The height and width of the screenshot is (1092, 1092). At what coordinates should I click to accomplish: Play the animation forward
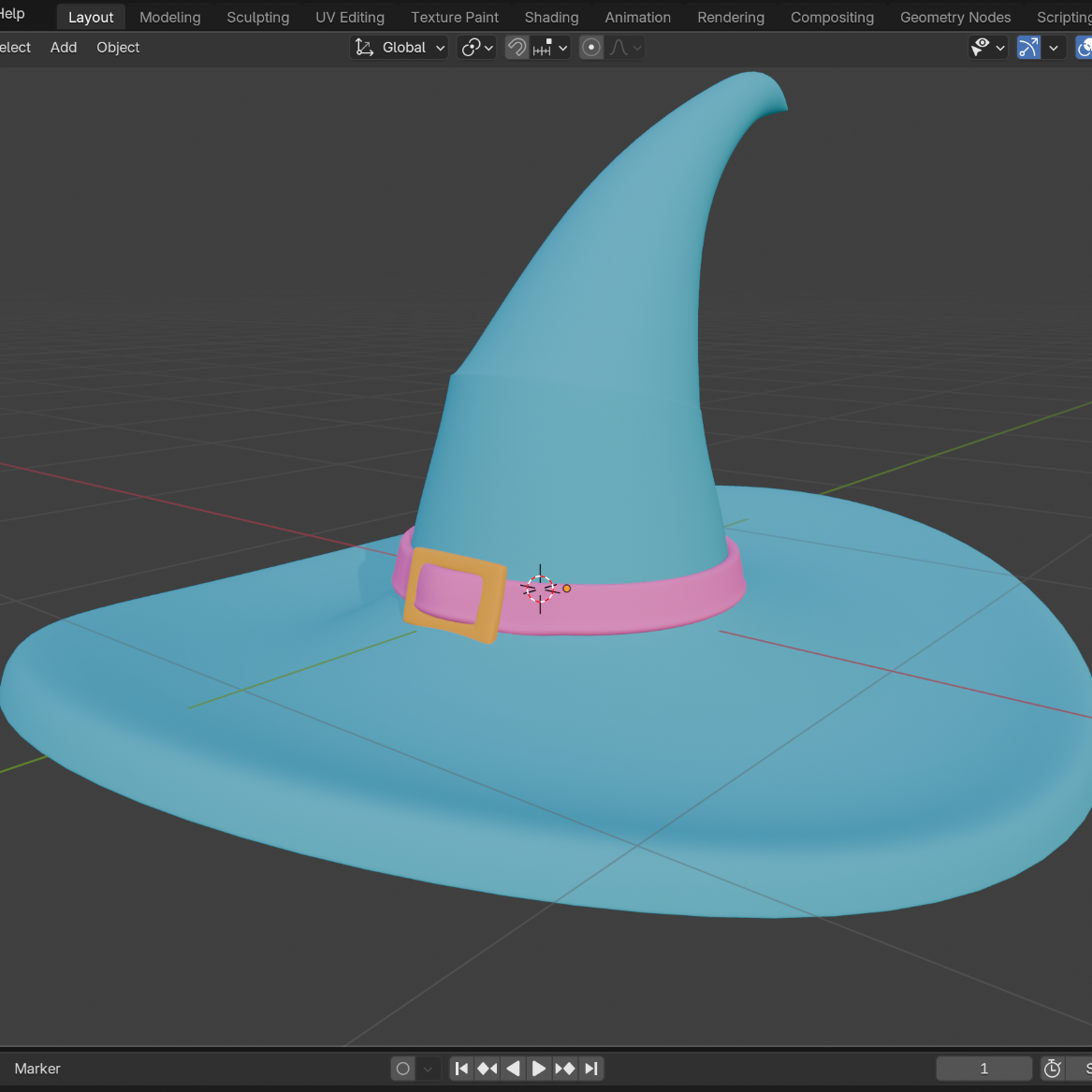(x=539, y=1069)
